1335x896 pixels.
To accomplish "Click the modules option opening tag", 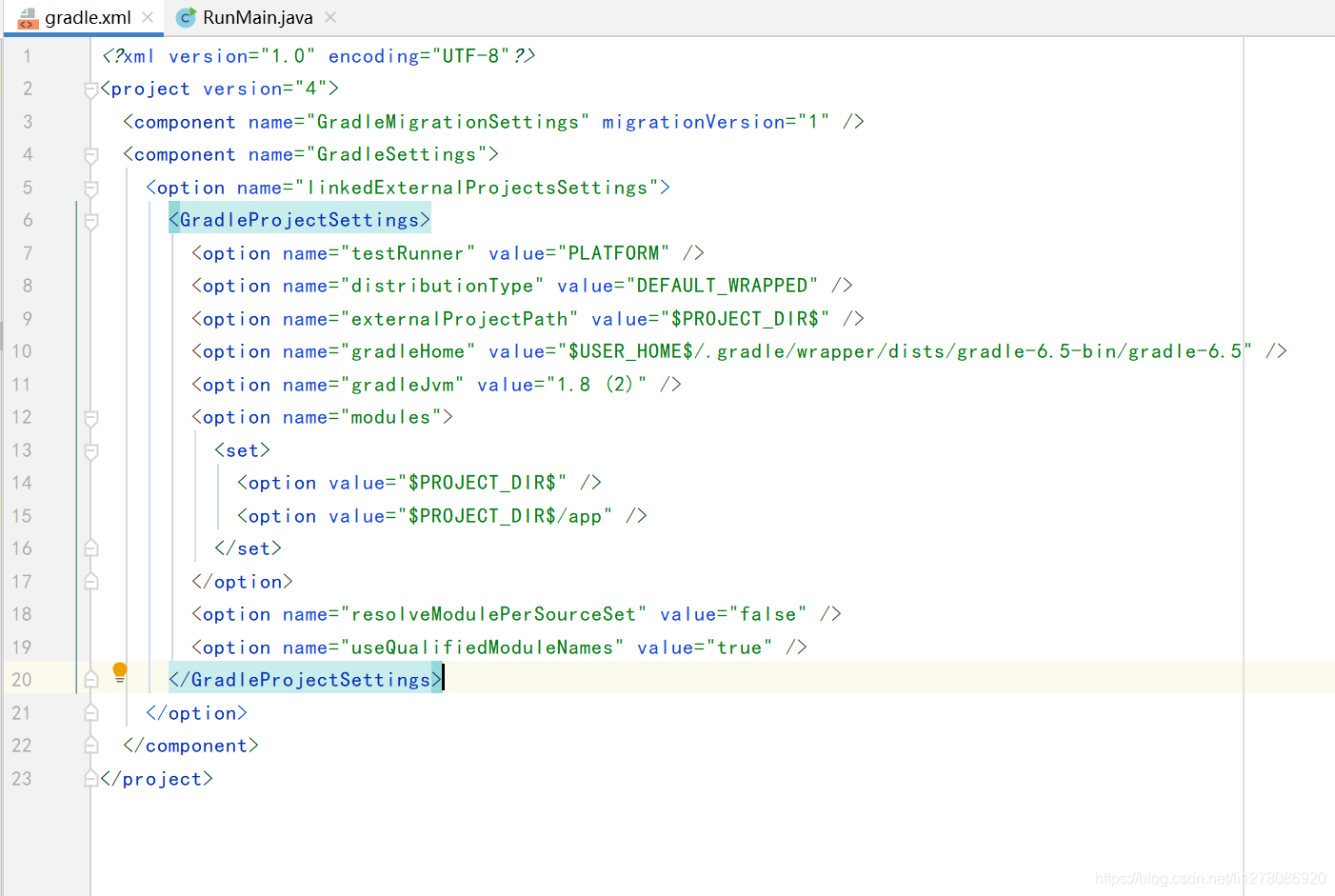I will (322, 417).
